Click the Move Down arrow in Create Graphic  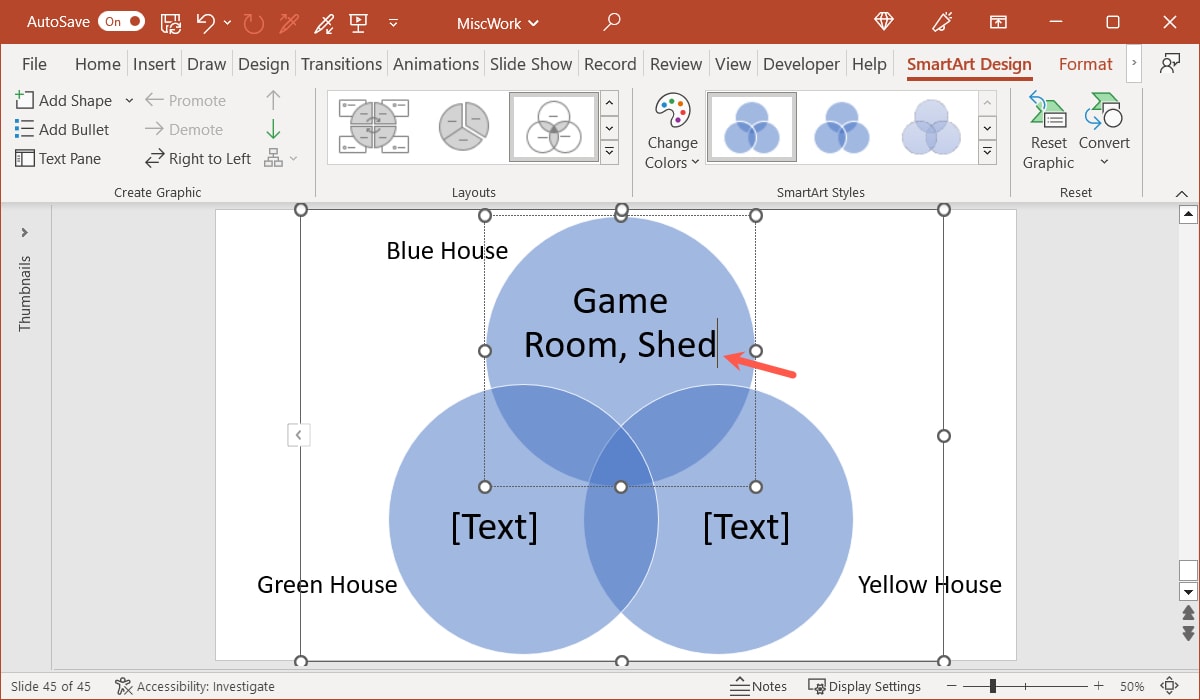tap(272, 129)
